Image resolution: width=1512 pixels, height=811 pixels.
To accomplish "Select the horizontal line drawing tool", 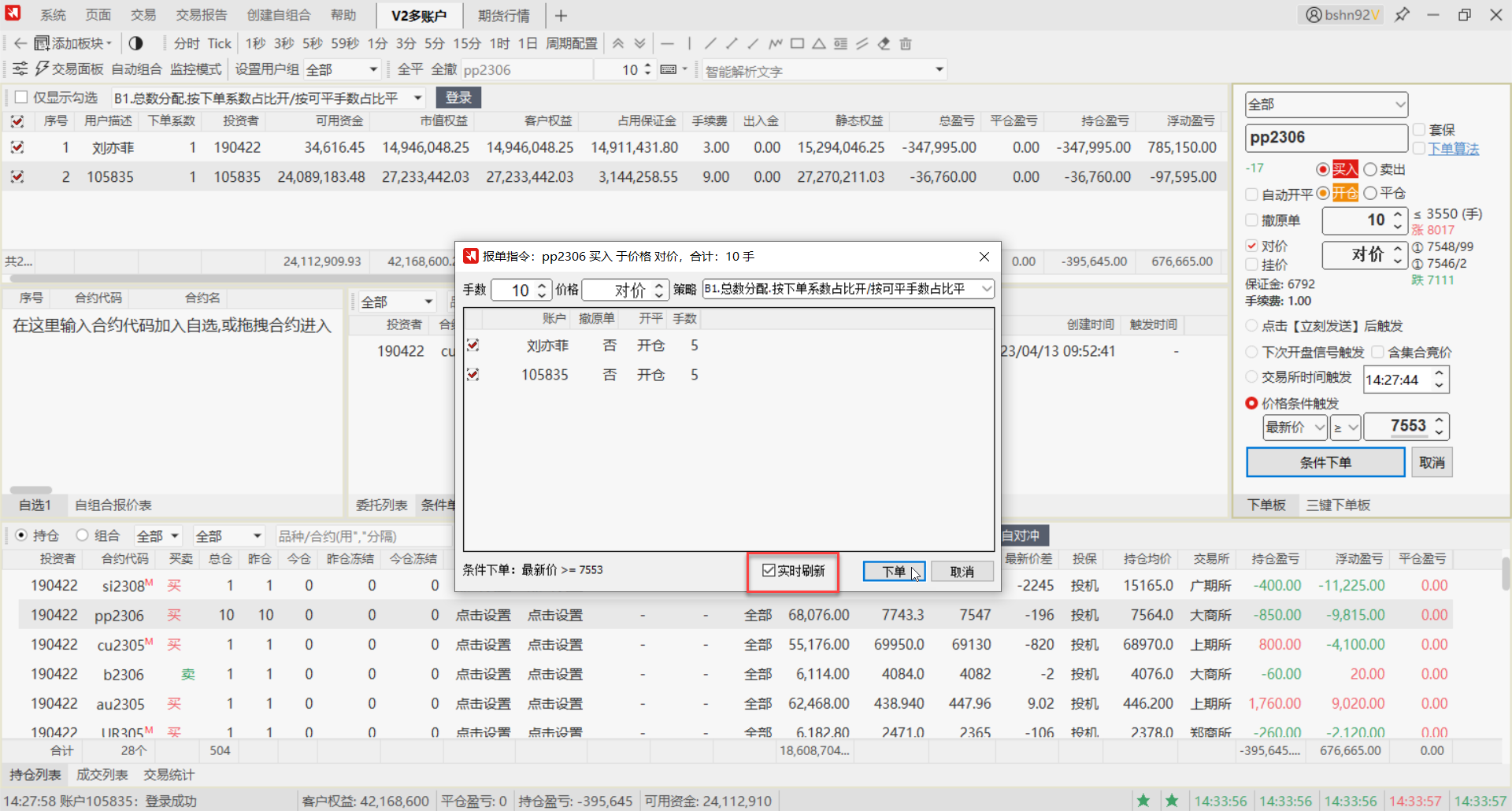I will 668,43.
